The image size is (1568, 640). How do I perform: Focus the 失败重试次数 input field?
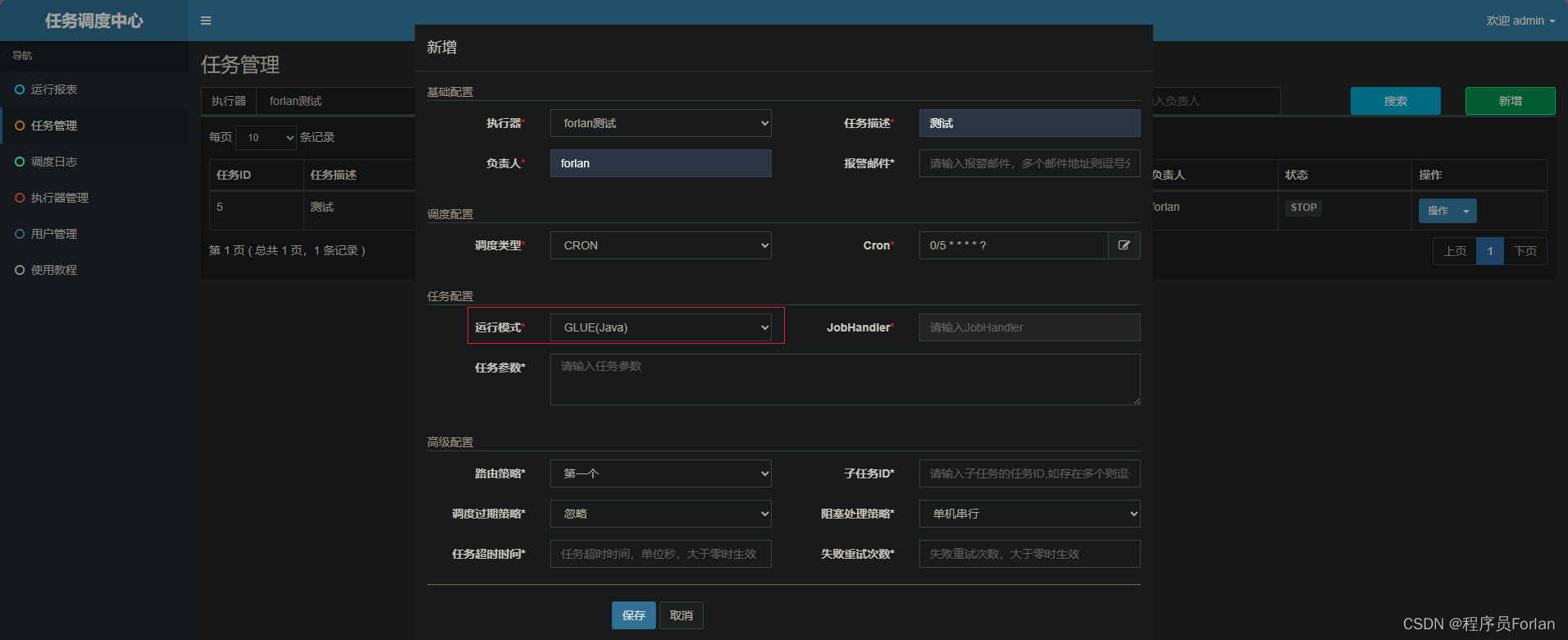click(1030, 554)
